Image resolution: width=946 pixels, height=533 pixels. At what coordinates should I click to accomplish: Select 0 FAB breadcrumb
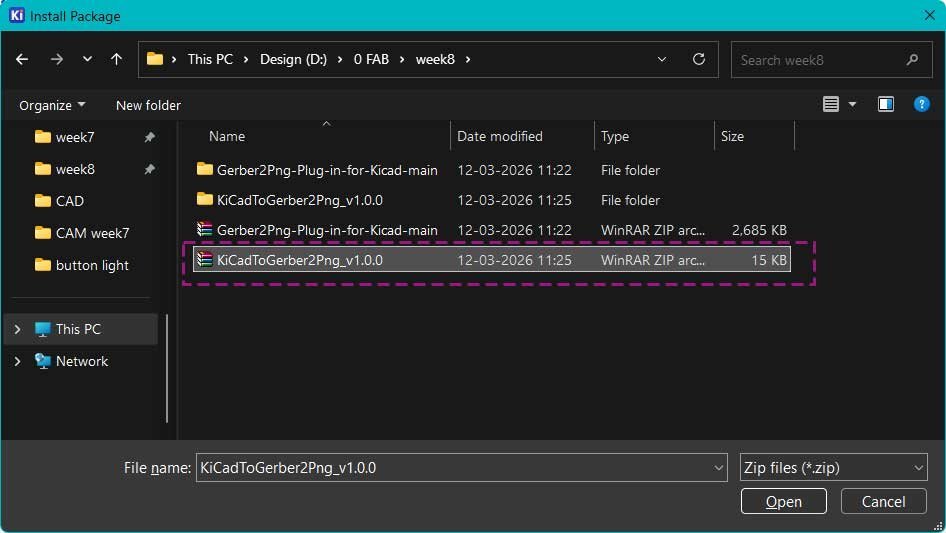(x=371, y=59)
